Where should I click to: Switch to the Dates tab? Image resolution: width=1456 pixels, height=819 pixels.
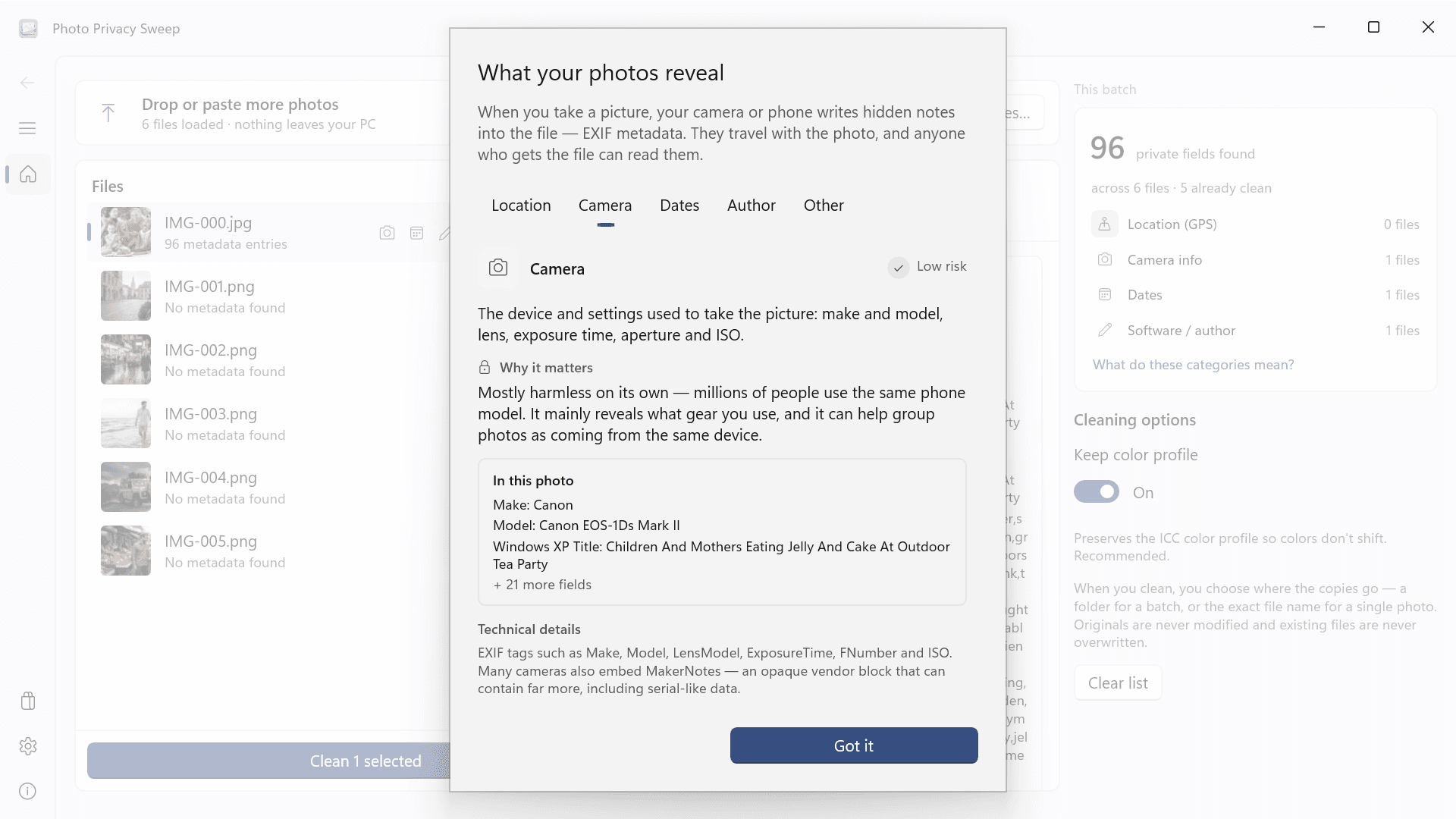[679, 206]
